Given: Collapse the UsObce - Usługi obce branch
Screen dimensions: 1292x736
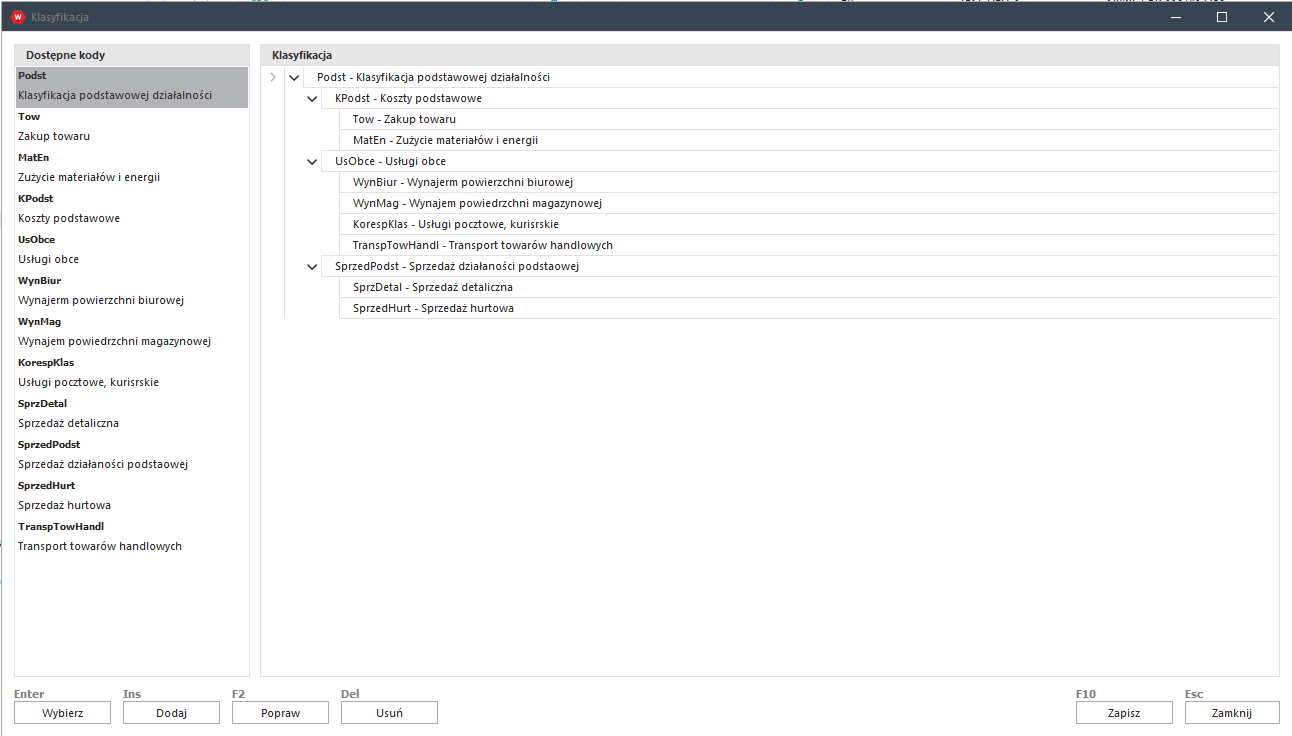Looking at the screenshot, I should [313, 161].
